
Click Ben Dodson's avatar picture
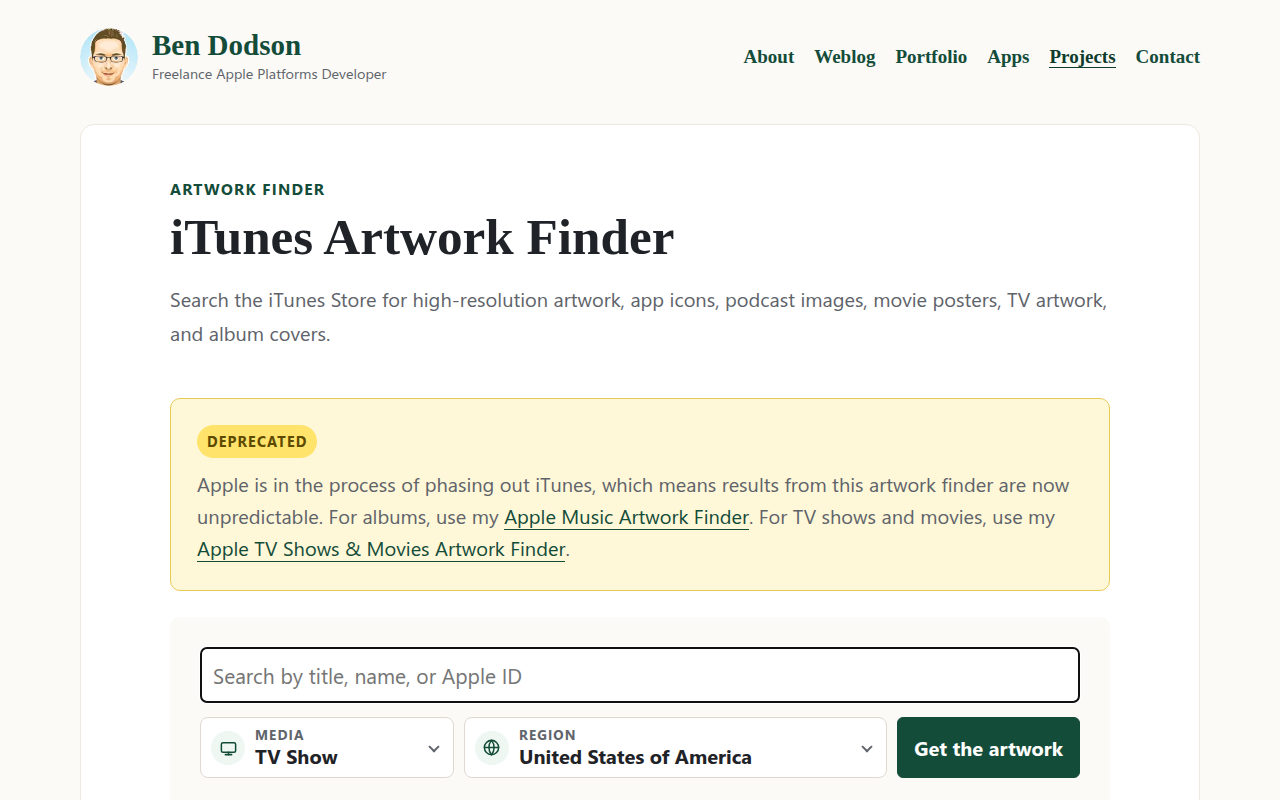pyautogui.click(x=109, y=57)
